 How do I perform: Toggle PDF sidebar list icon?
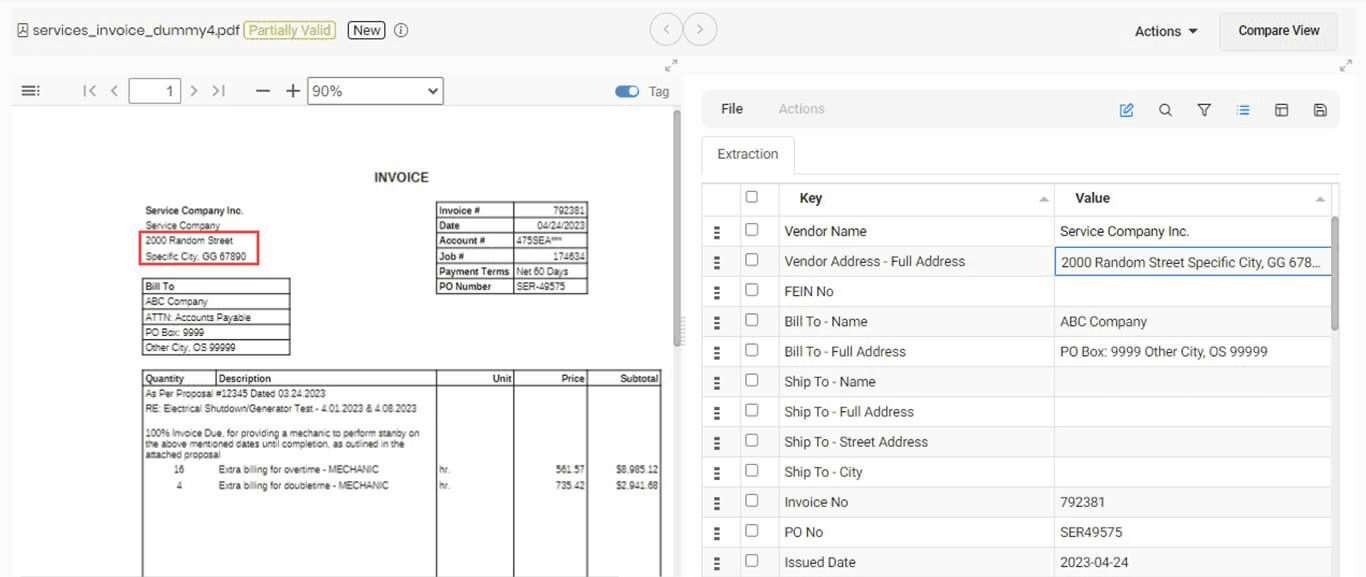(31, 91)
